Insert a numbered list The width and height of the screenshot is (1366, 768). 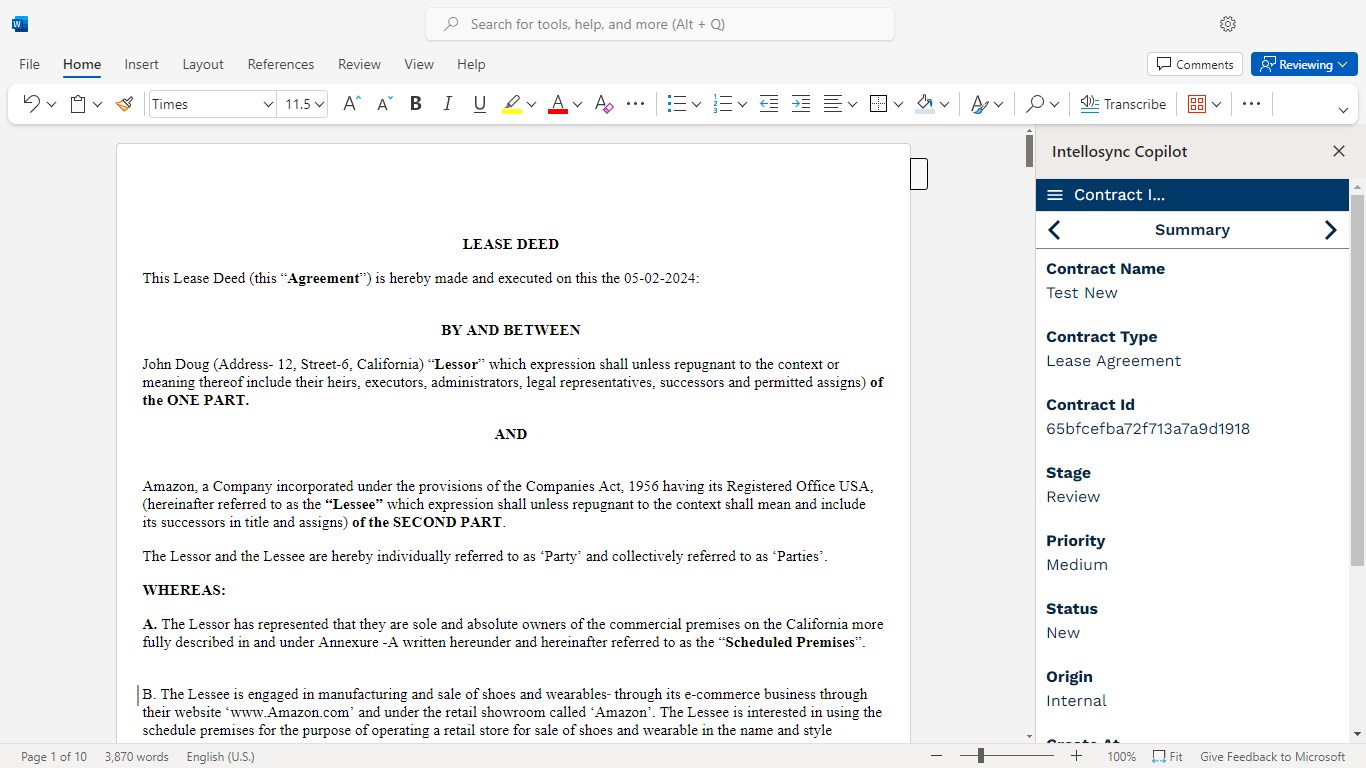point(723,104)
